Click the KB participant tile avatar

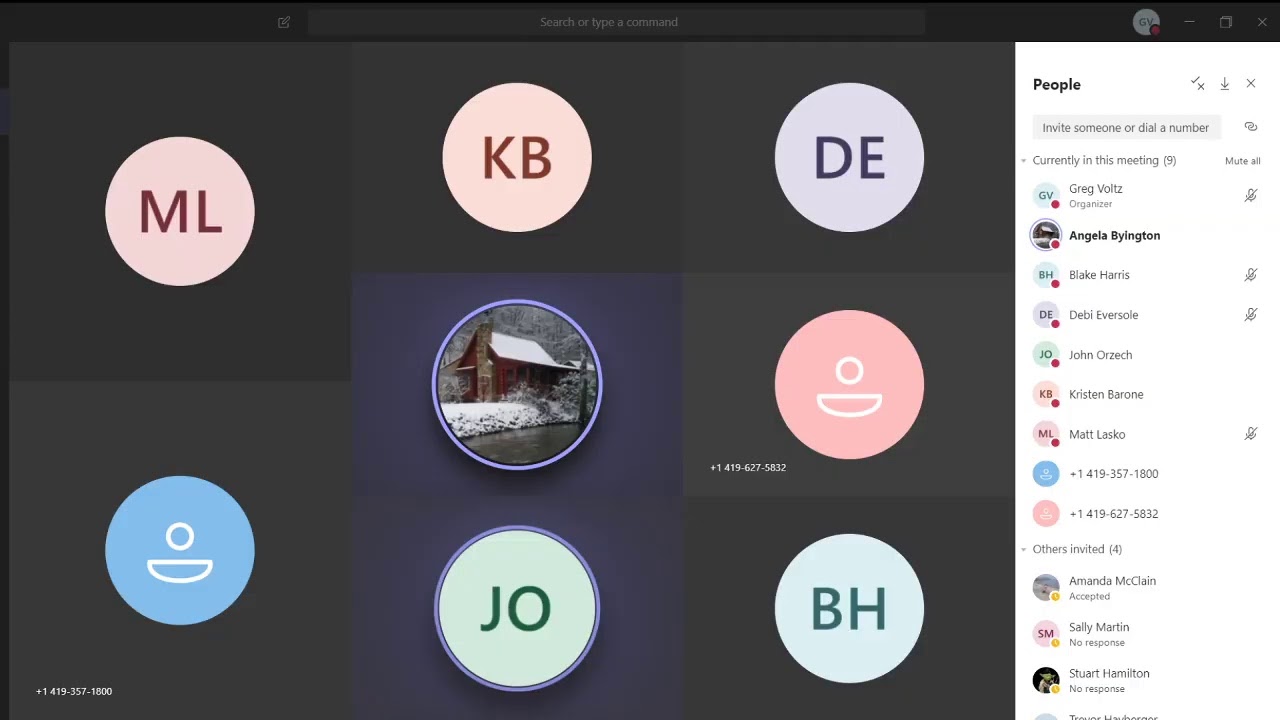point(517,157)
